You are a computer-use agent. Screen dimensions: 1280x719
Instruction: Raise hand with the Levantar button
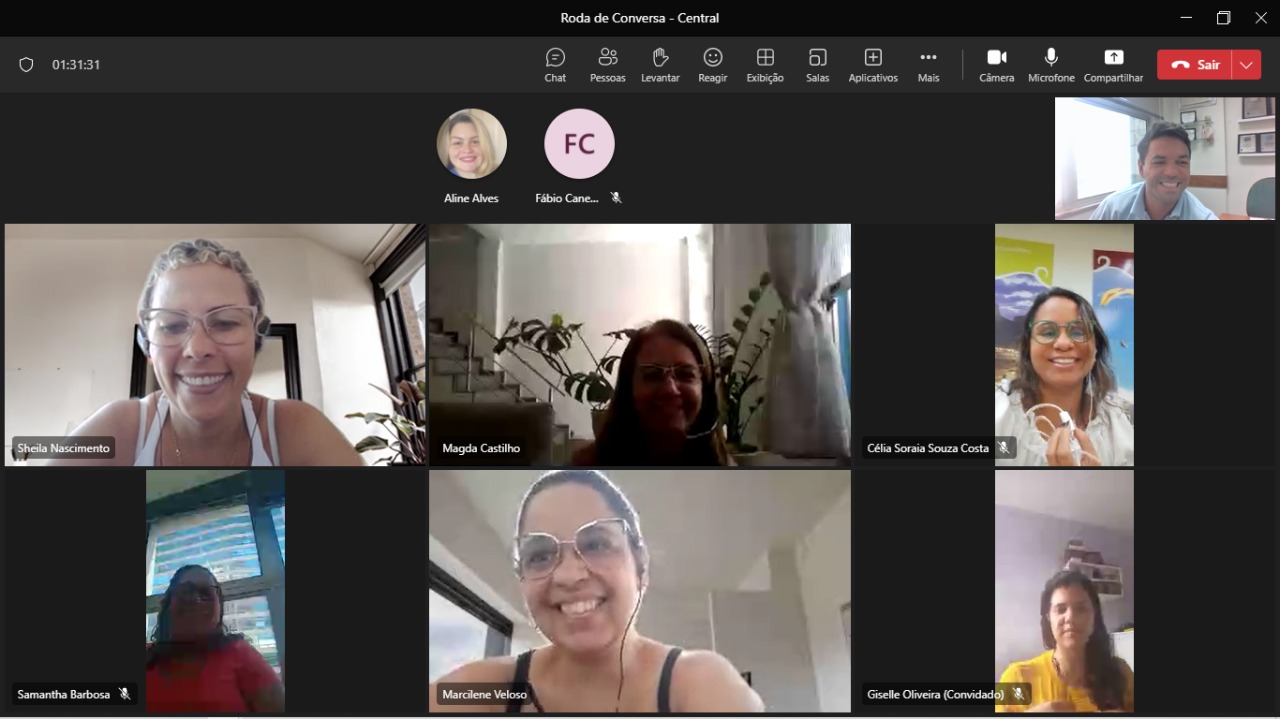pos(660,64)
